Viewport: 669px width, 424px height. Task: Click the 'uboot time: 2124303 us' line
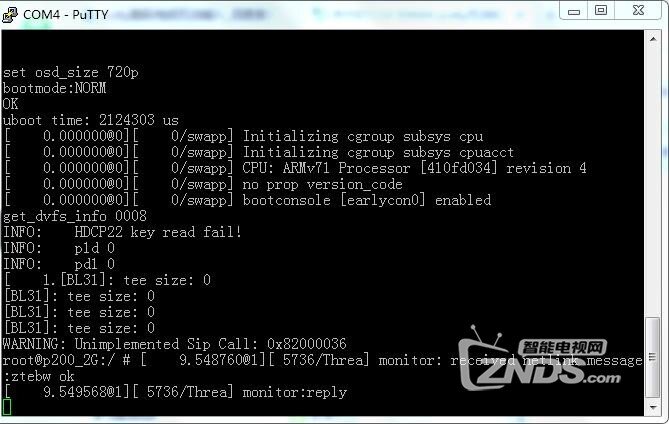(x=90, y=120)
